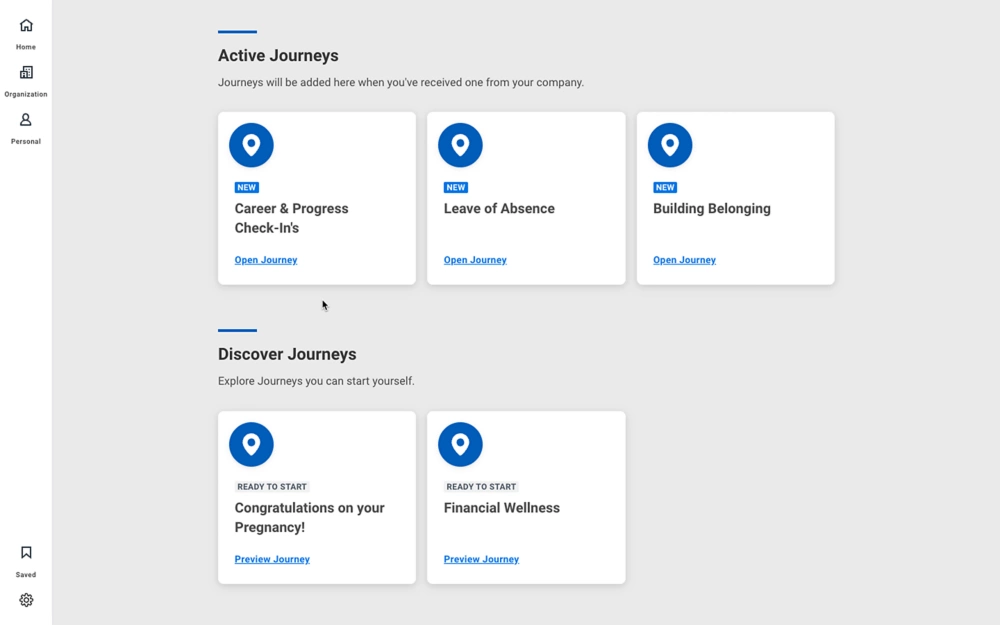This screenshot has height=625, width=1000.
Task: Select the Personal profile icon
Action: click(26, 120)
